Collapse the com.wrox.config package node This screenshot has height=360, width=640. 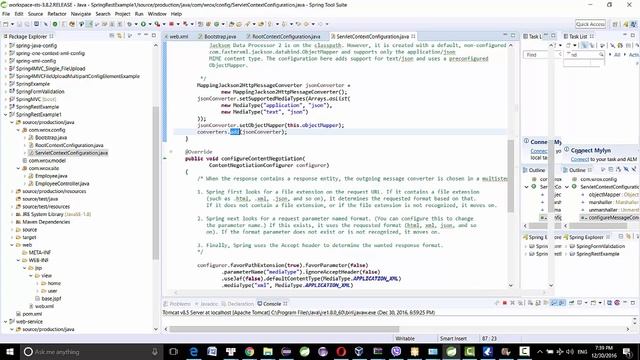pyautogui.click(x=18, y=130)
